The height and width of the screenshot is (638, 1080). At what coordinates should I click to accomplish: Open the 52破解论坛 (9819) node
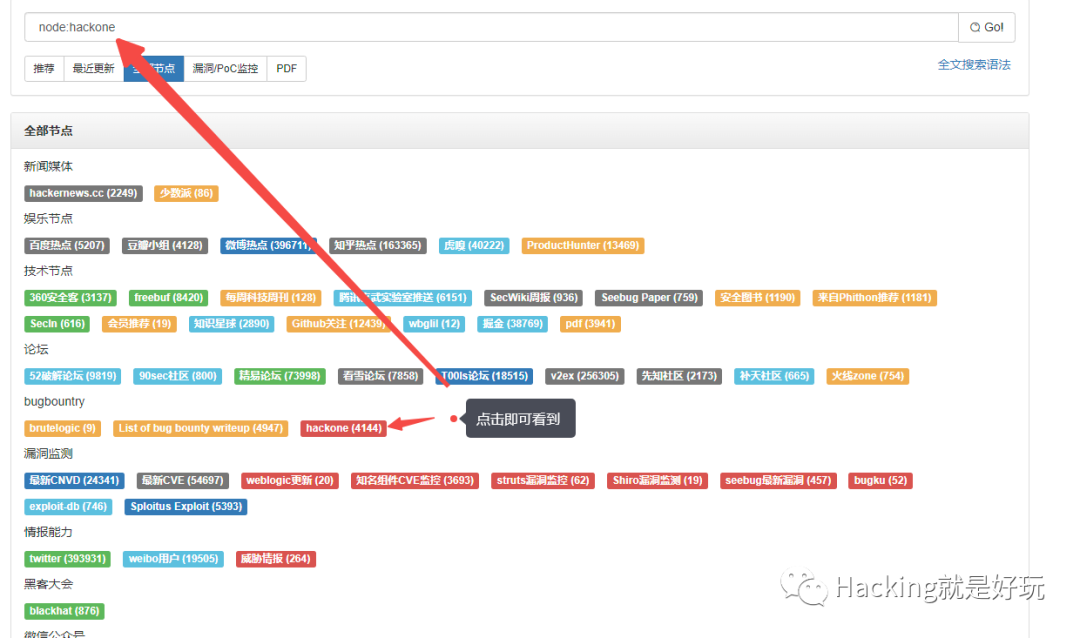(x=73, y=377)
